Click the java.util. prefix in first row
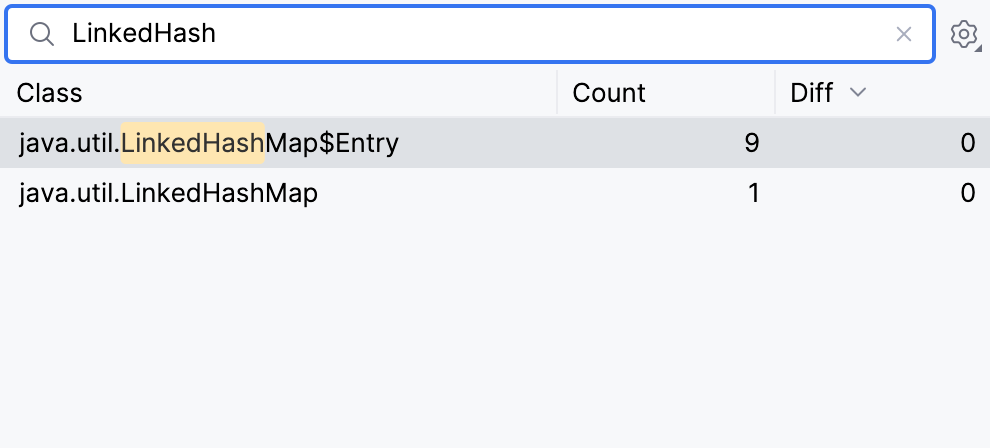Viewport: 990px width, 448px height. click(x=68, y=143)
